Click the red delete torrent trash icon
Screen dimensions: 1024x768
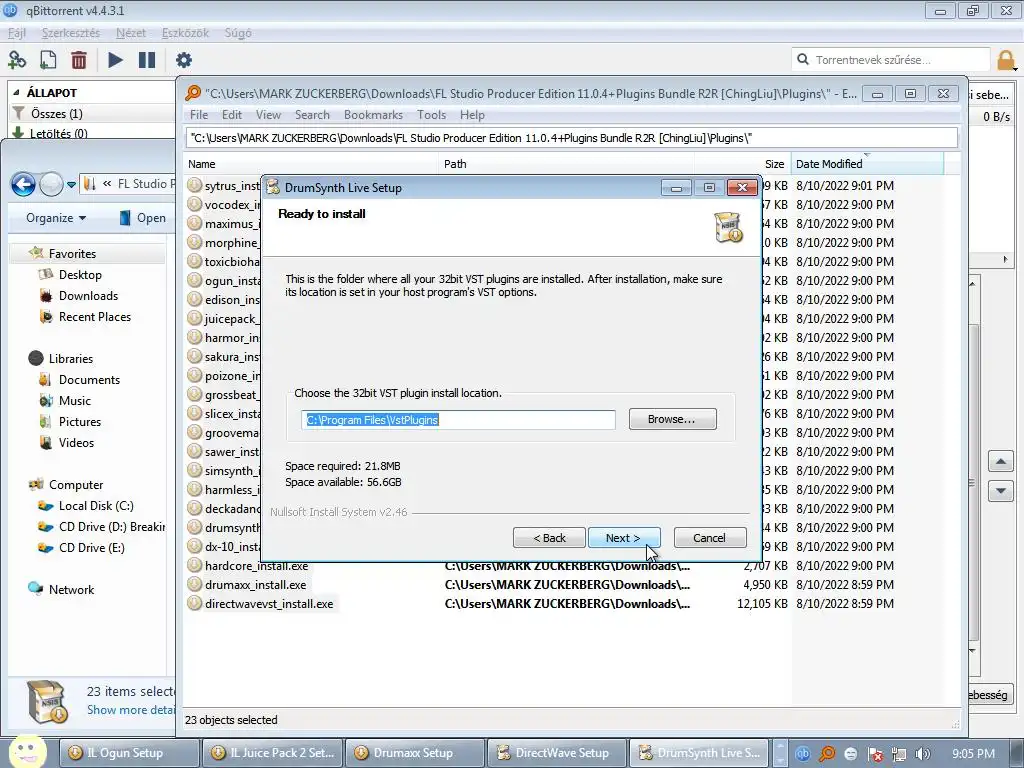(79, 60)
